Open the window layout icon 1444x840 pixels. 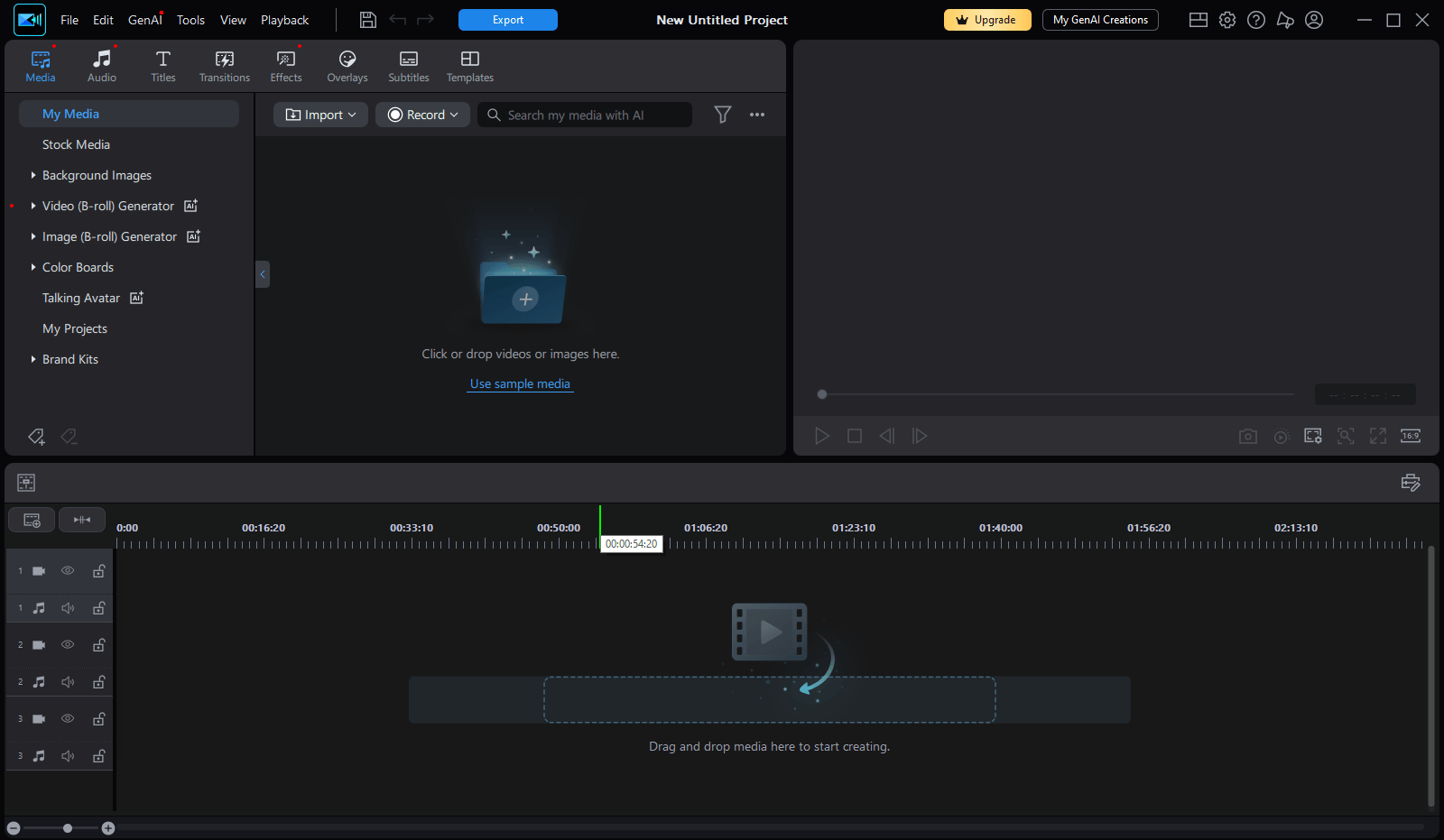click(x=1199, y=20)
